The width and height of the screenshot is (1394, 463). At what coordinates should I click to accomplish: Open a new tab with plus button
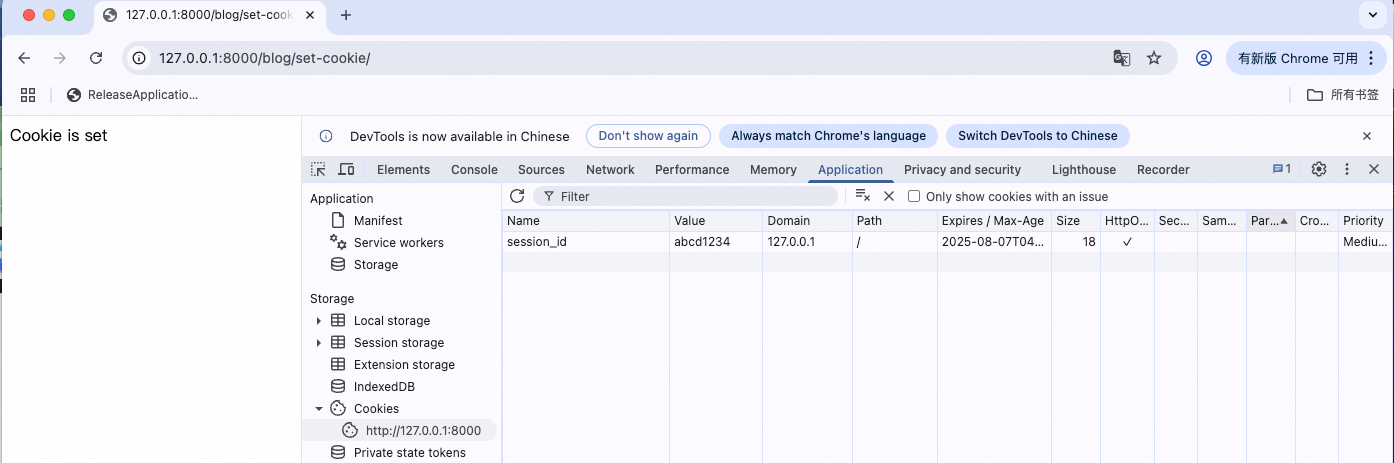[346, 15]
